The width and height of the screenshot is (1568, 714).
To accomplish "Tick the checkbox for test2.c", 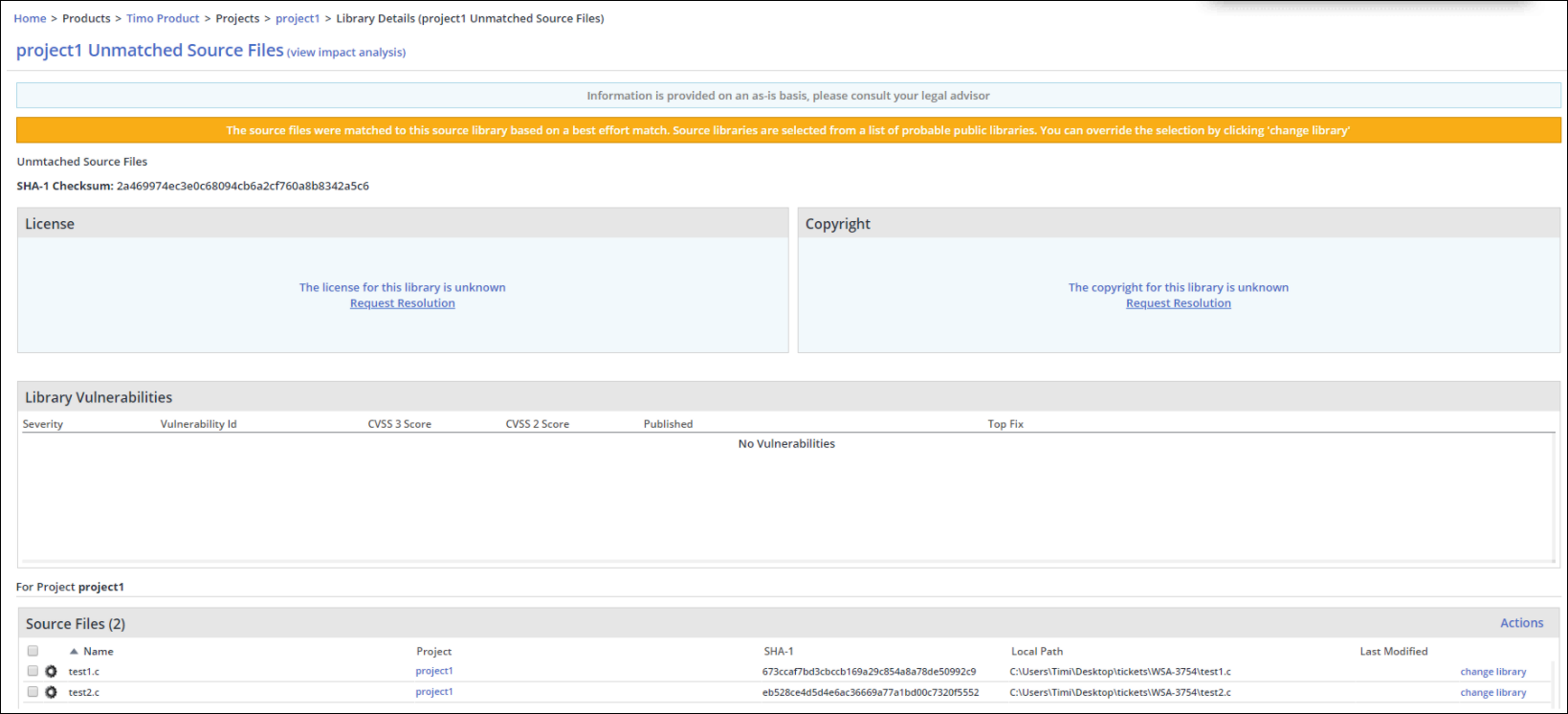I will coord(33,692).
